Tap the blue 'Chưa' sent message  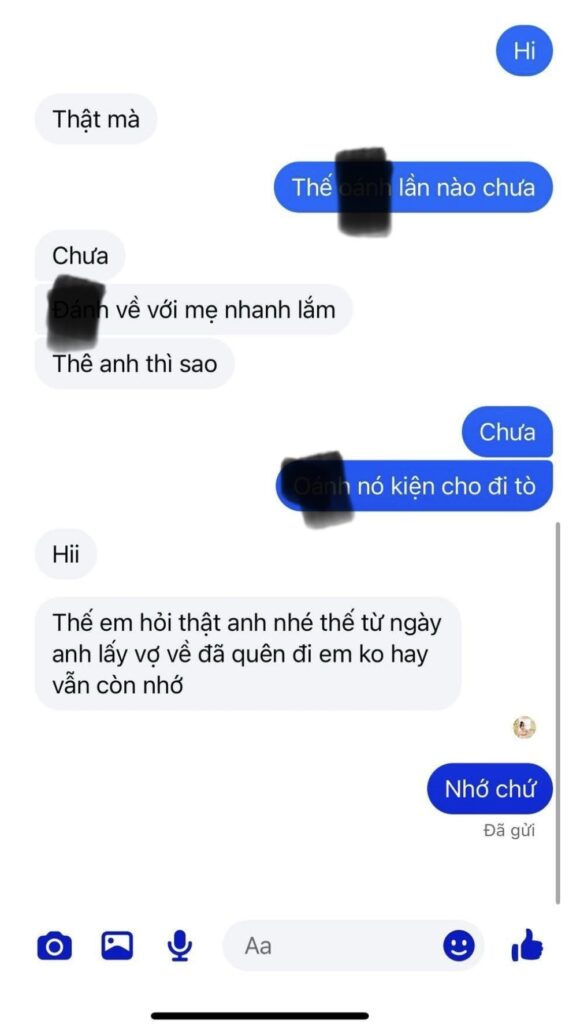(x=508, y=432)
